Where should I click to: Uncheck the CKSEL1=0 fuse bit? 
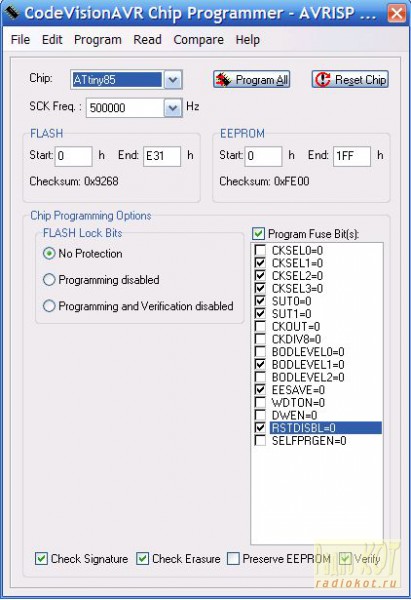coord(260,263)
